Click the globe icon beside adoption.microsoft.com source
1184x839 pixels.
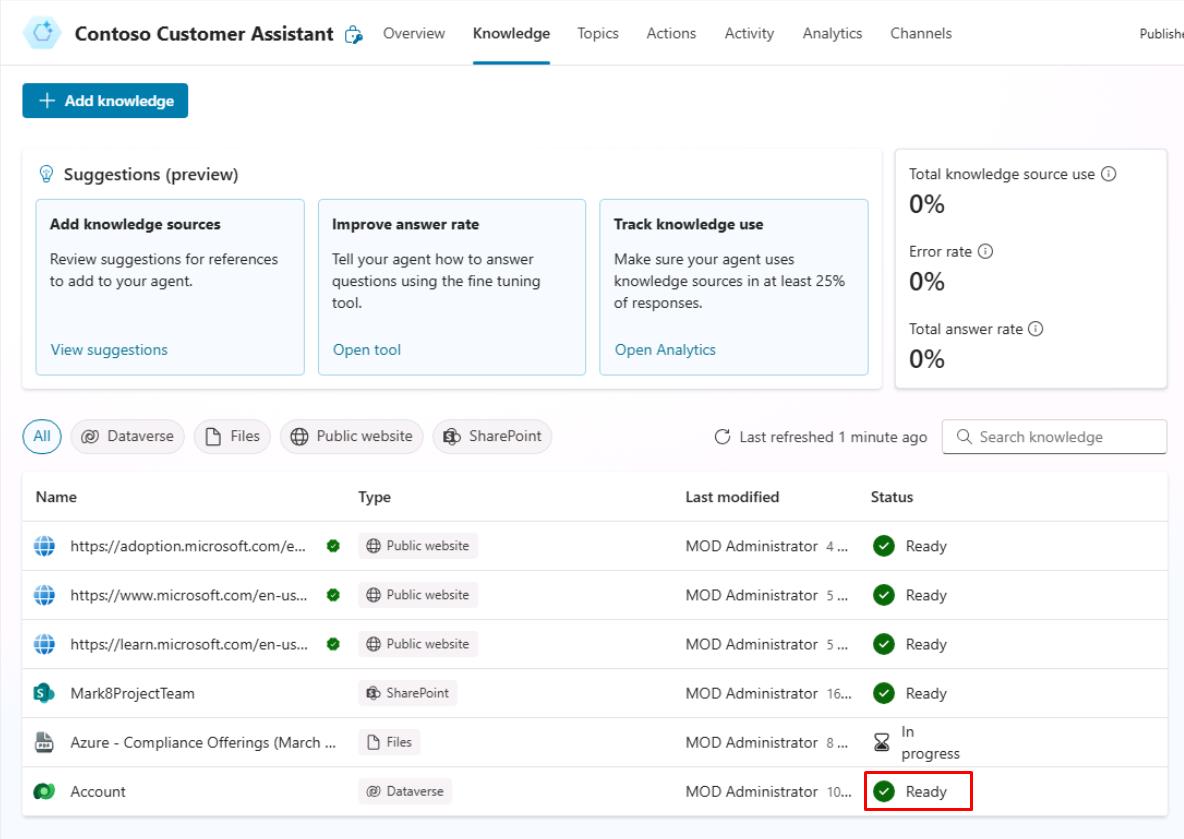pos(45,545)
